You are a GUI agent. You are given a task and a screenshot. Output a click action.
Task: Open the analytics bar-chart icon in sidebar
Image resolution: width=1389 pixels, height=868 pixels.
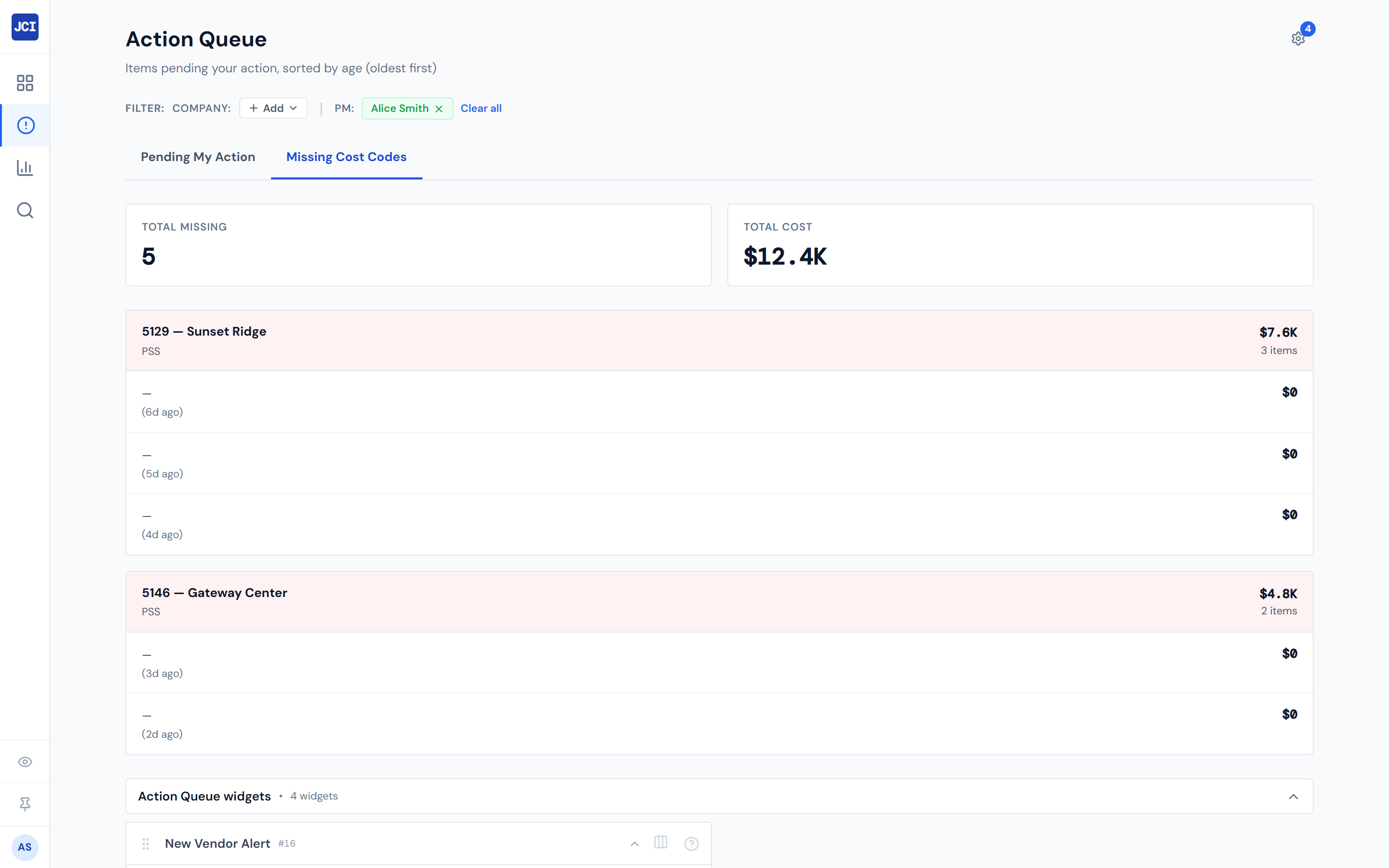pos(25,168)
